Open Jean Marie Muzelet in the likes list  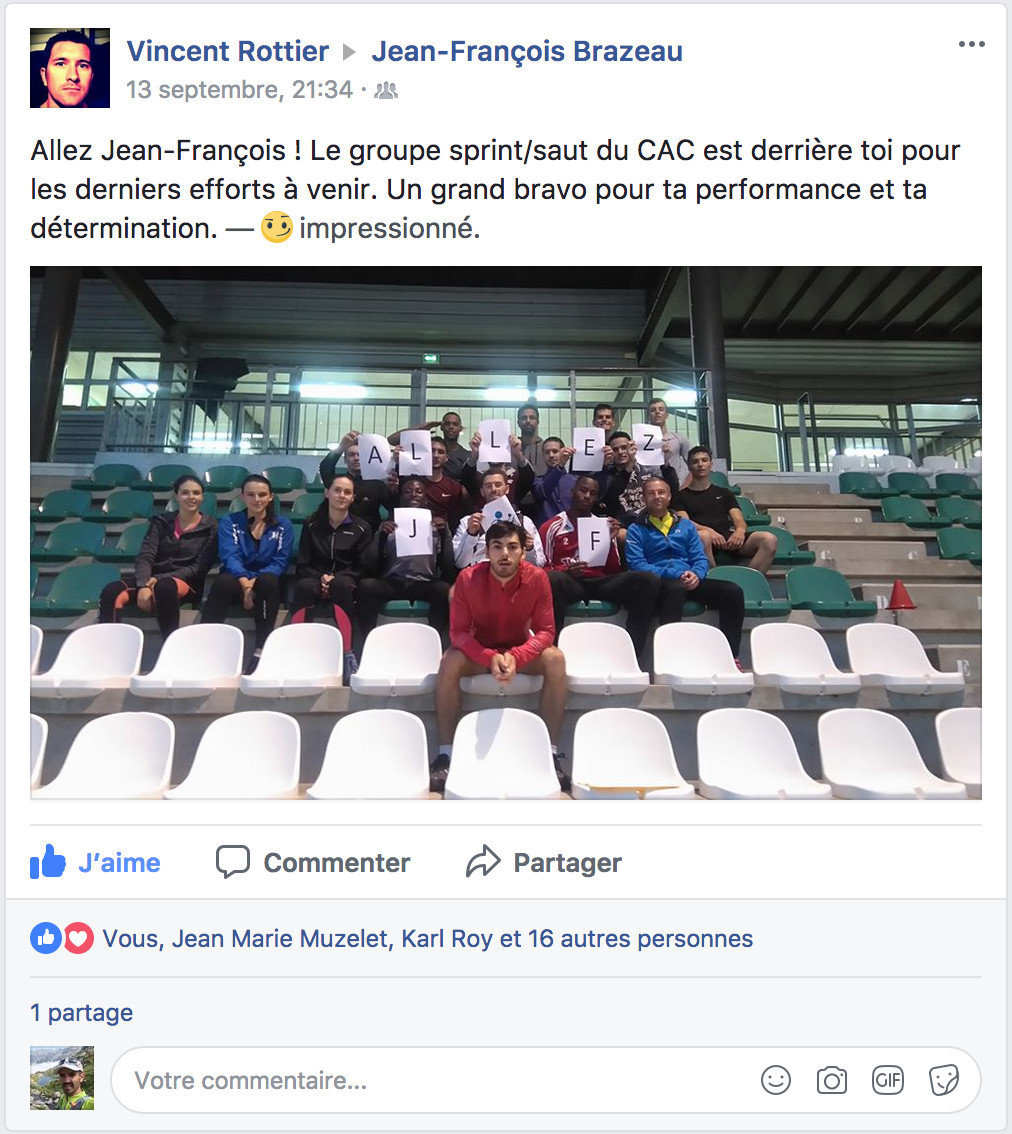coord(282,938)
